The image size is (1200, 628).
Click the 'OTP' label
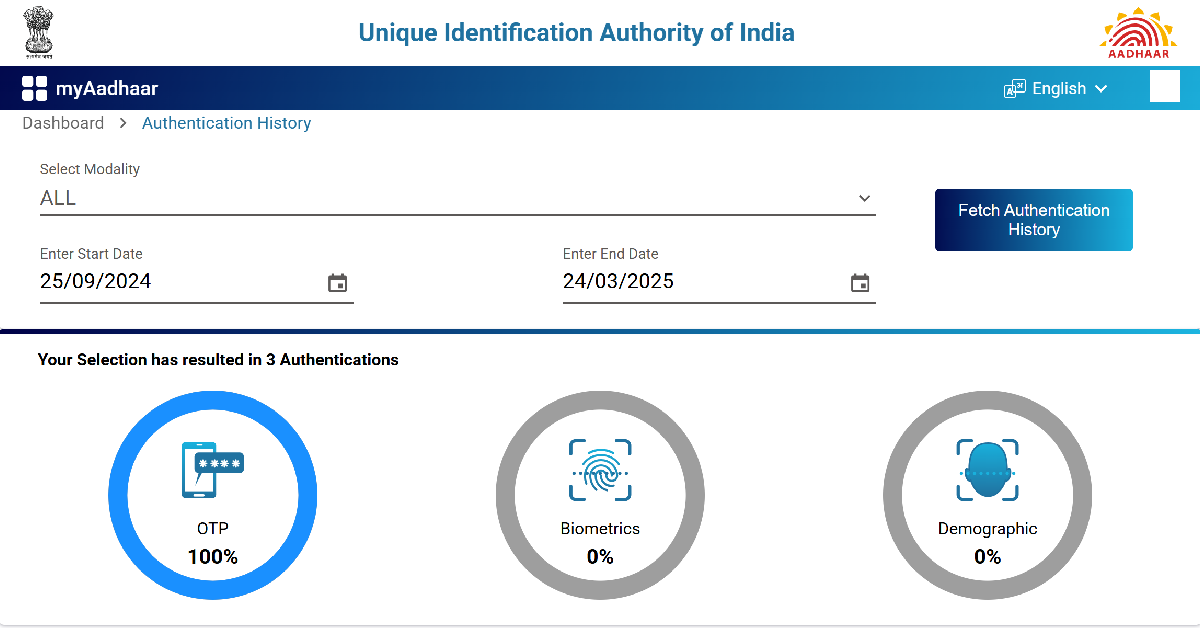pyautogui.click(x=213, y=528)
